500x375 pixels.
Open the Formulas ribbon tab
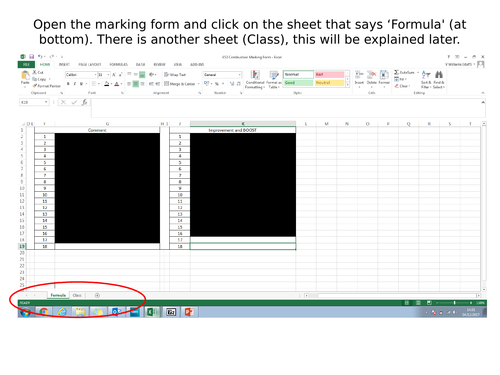point(118,64)
